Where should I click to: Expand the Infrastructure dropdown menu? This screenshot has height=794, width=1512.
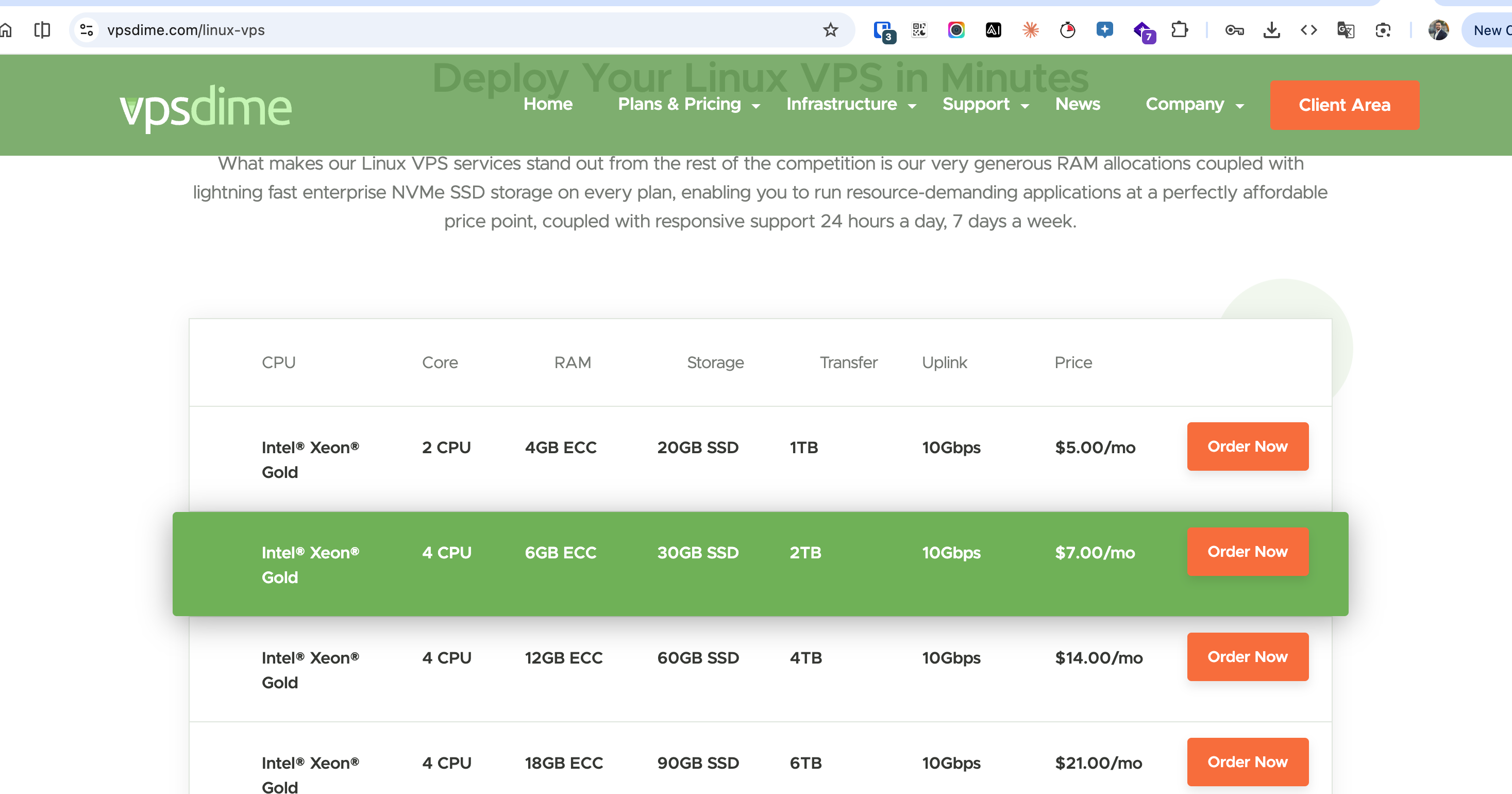[851, 105]
